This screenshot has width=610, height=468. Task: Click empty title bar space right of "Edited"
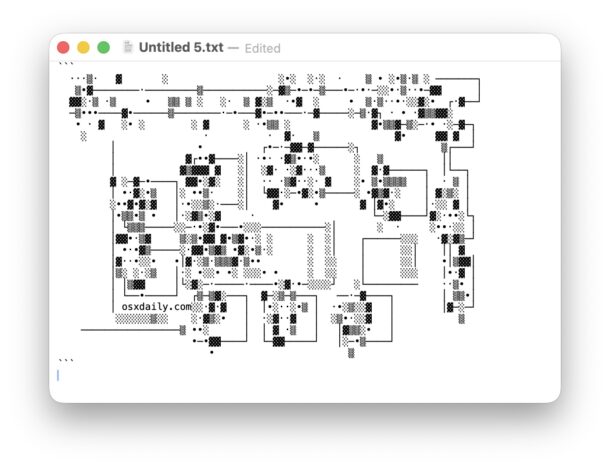coord(420,47)
